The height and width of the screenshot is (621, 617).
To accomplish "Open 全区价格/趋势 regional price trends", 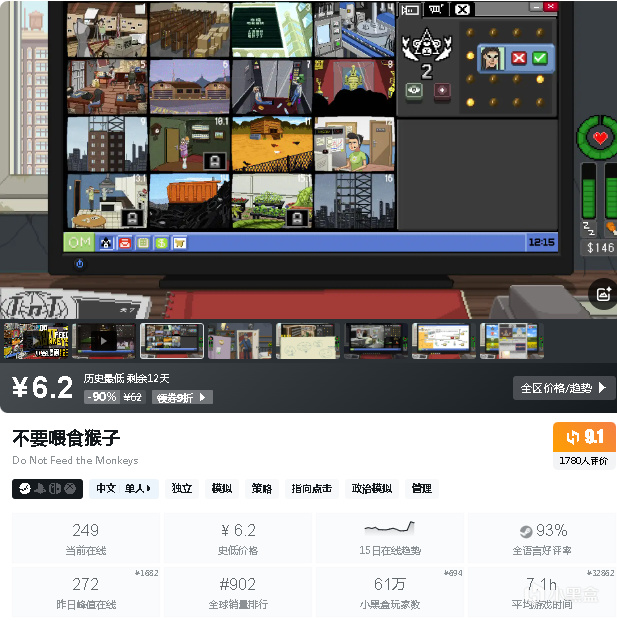I will tap(564, 388).
